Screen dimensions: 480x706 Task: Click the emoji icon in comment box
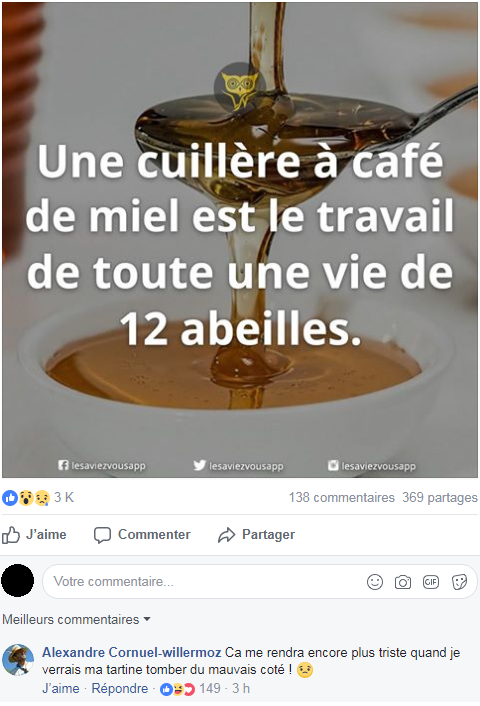(x=375, y=582)
